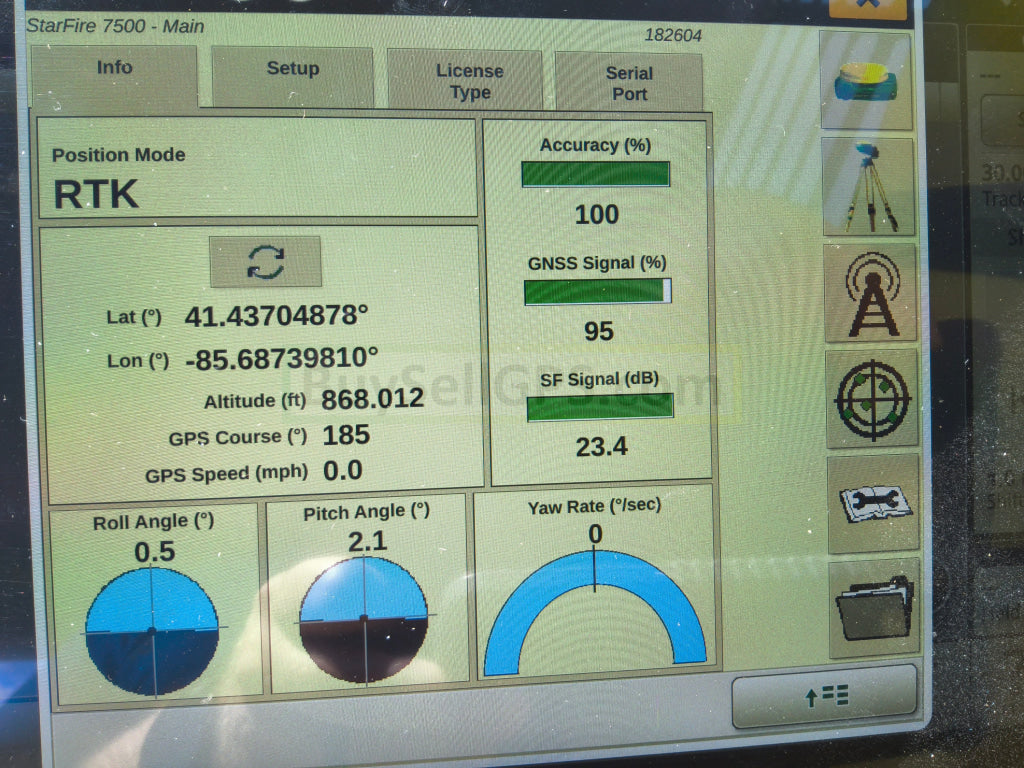This screenshot has height=768, width=1024.
Task: Go to the Serial Port tab
Action: 629,83
